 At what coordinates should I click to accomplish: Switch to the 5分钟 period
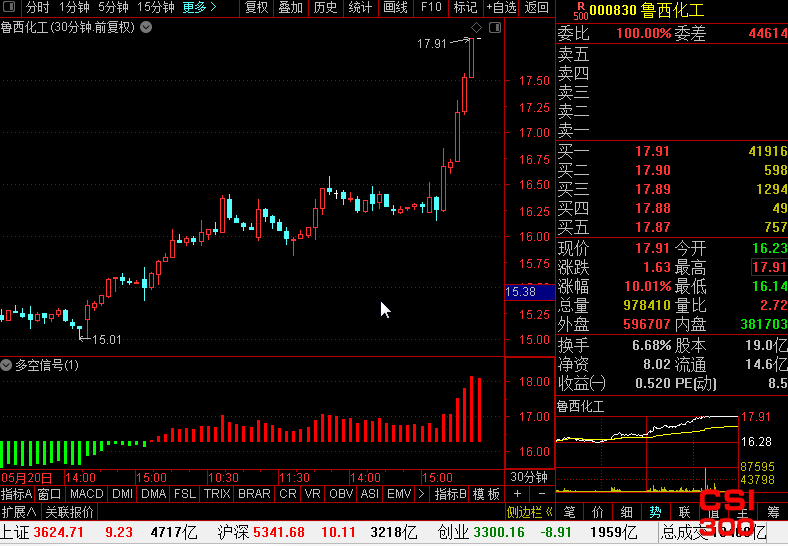(x=113, y=7)
